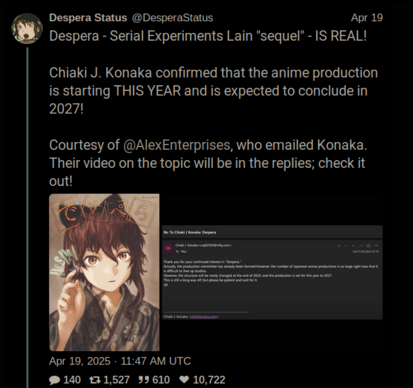Image resolution: width=413 pixels, height=388 pixels.
Task: Open the Despera Status profile avatar
Action: [27, 29]
